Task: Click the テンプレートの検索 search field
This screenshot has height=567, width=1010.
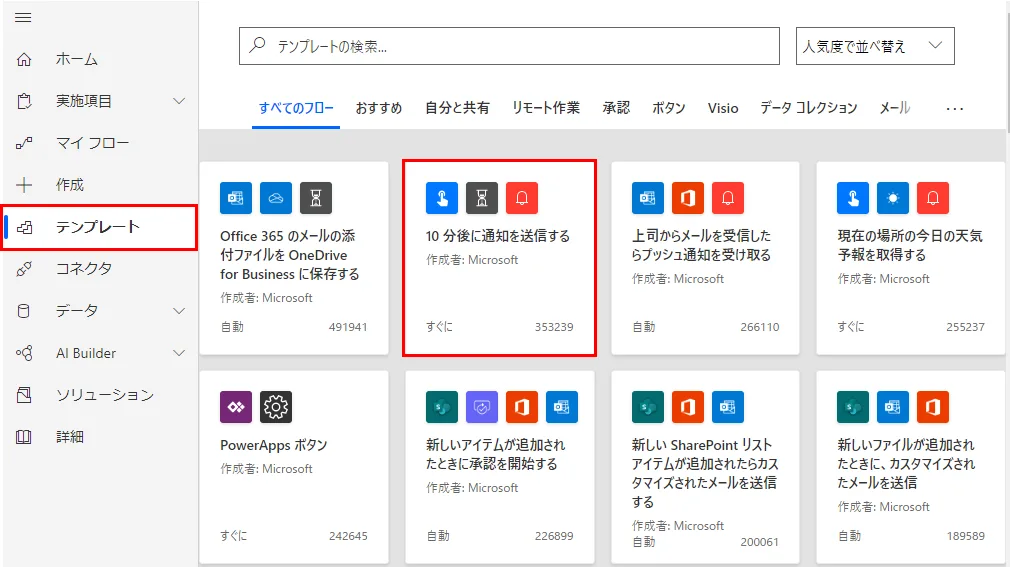Action: tap(509, 46)
